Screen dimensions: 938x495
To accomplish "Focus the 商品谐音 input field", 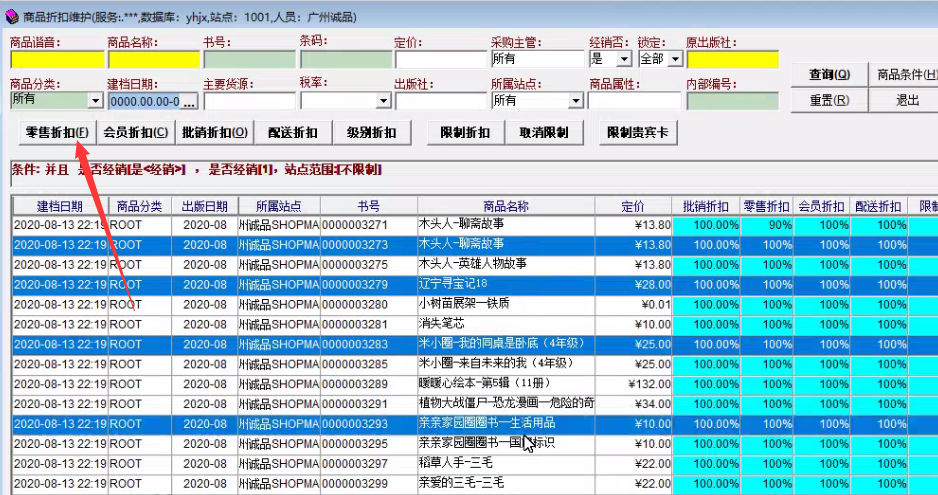I will (x=57, y=60).
